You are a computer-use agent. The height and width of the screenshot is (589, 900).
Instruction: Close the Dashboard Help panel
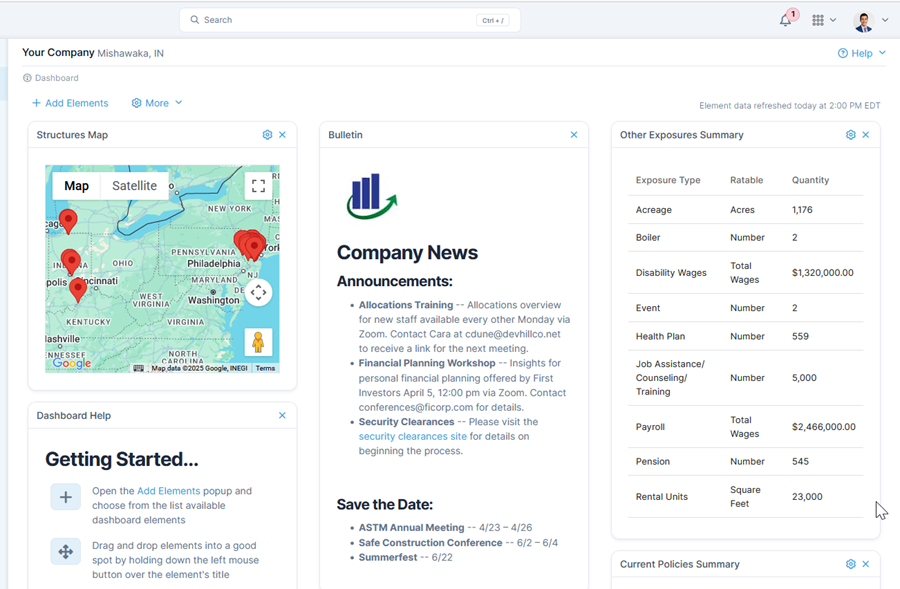282,416
